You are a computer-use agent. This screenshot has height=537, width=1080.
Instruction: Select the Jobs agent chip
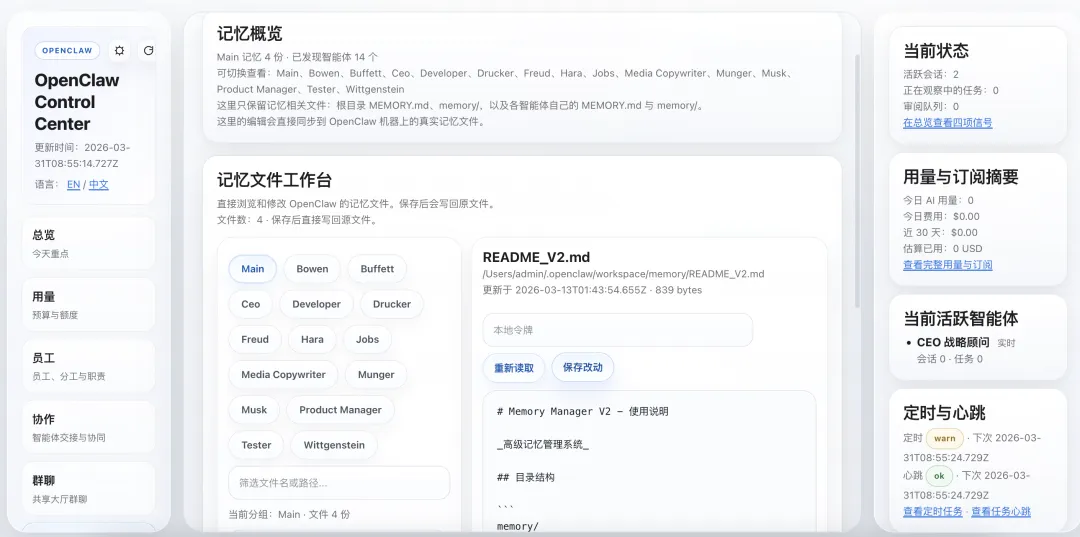pyautogui.click(x=367, y=339)
